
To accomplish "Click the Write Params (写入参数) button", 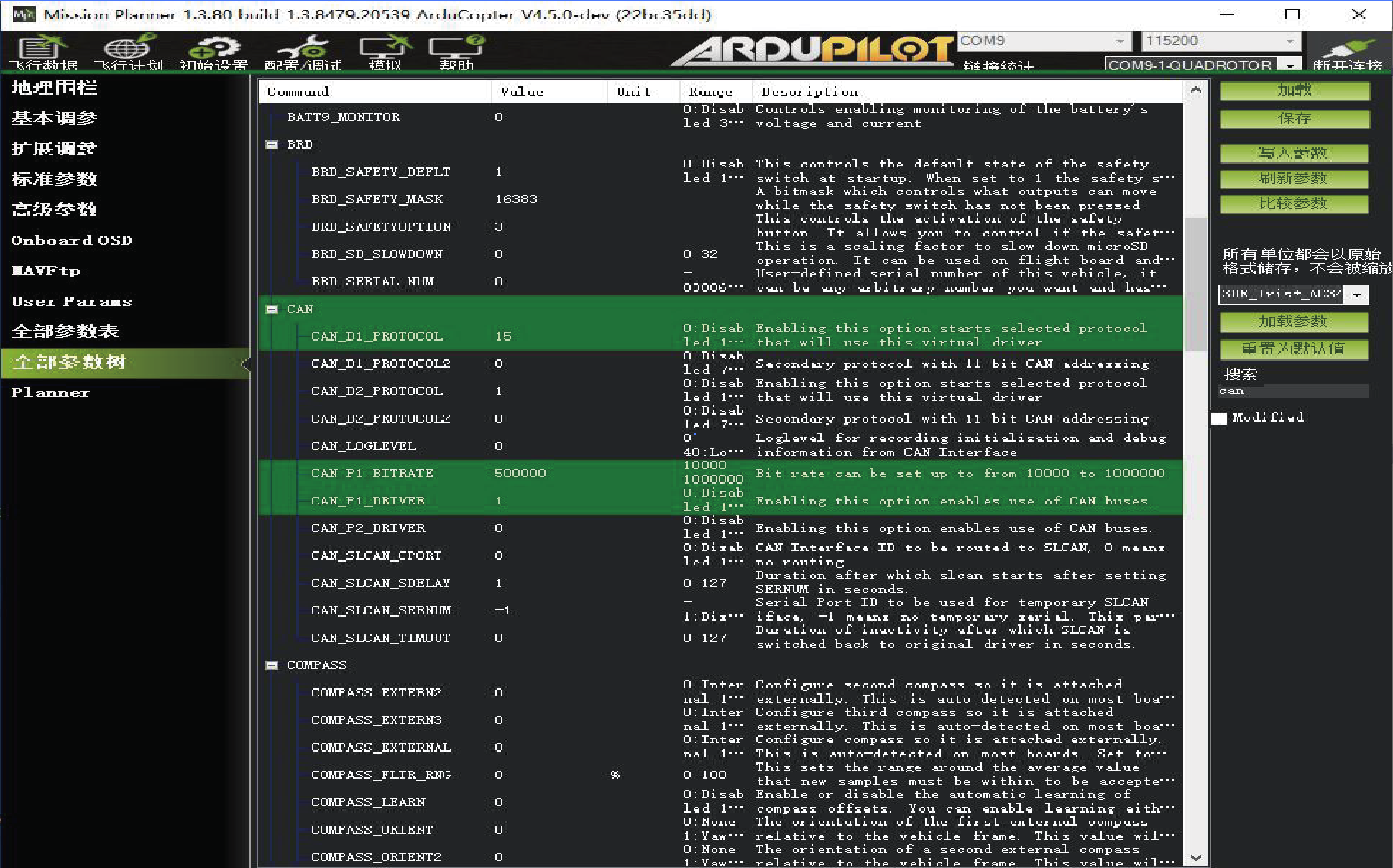I will (1294, 153).
